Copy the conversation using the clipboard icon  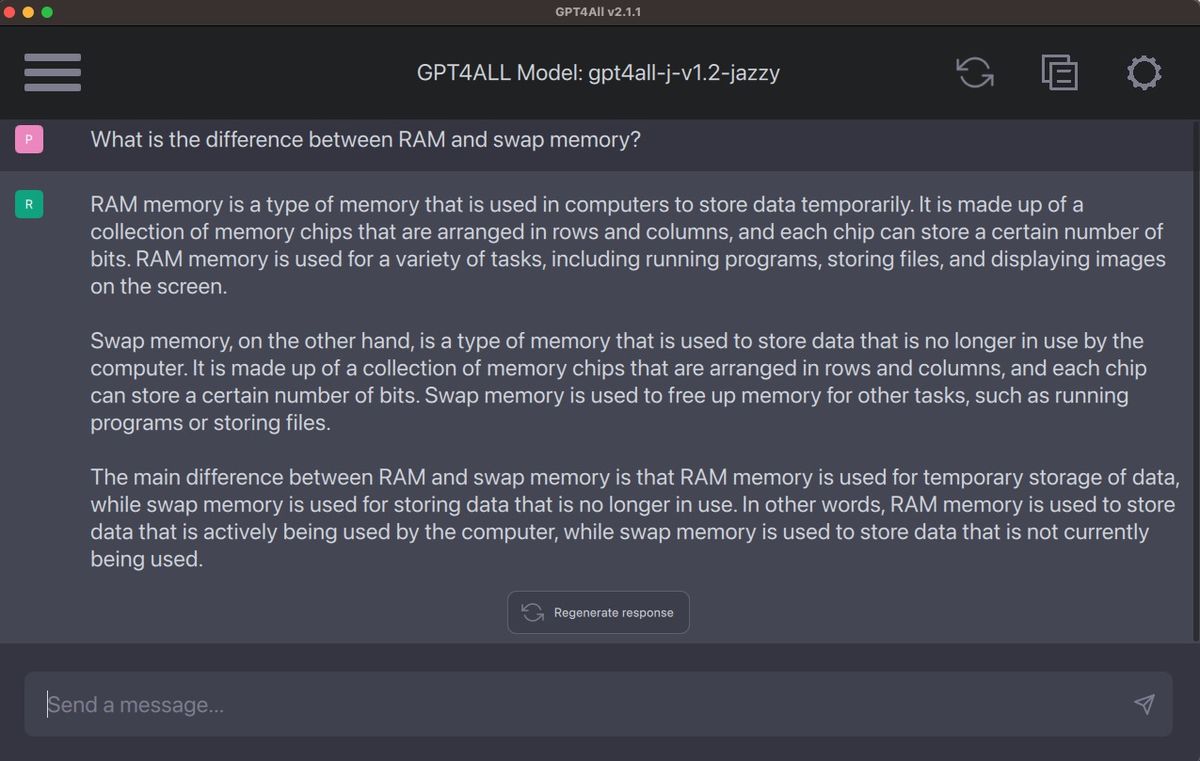[x=1059, y=72]
